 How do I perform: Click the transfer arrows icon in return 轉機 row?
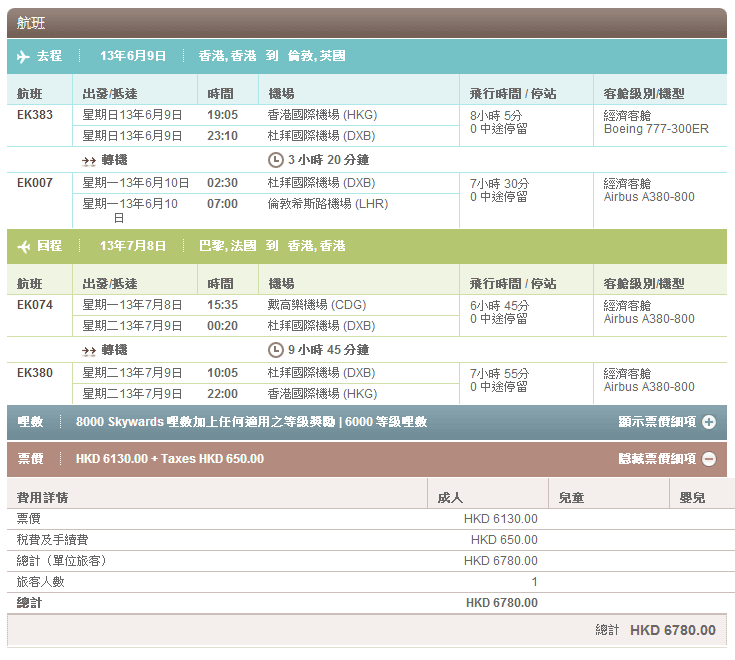[x=89, y=350]
